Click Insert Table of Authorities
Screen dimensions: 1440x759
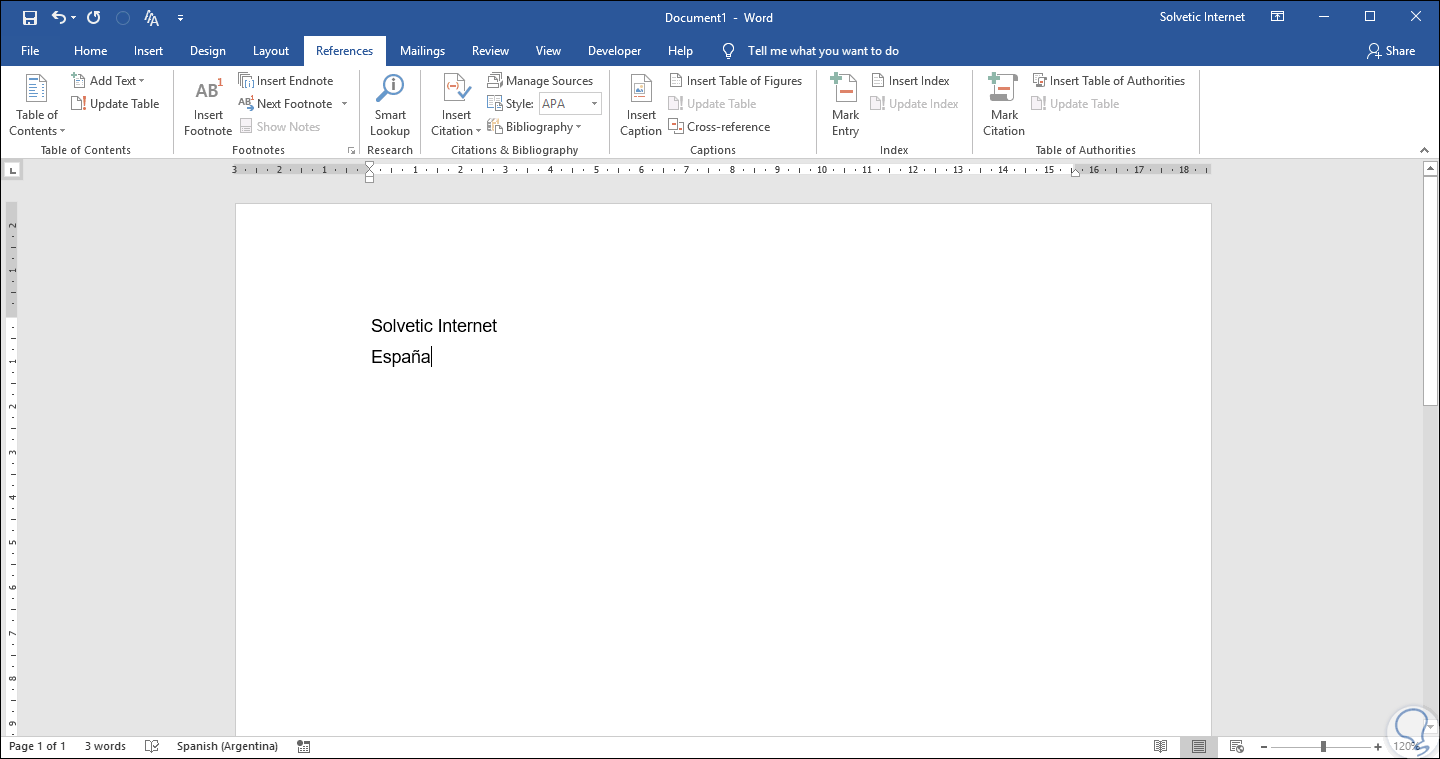[1108, 81]
